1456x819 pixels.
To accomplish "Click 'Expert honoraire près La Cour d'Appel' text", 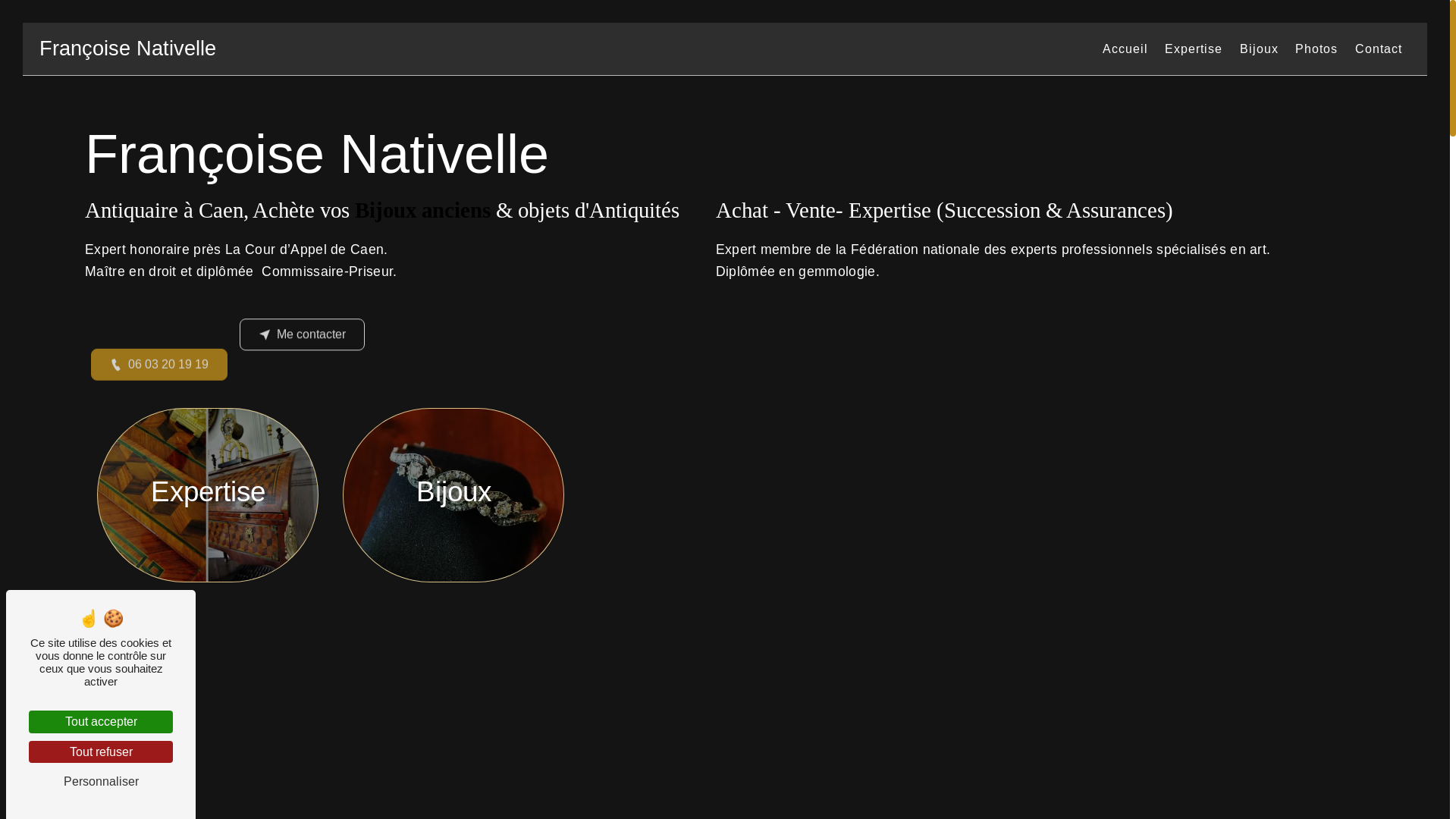I will click(x=236, y=249).
